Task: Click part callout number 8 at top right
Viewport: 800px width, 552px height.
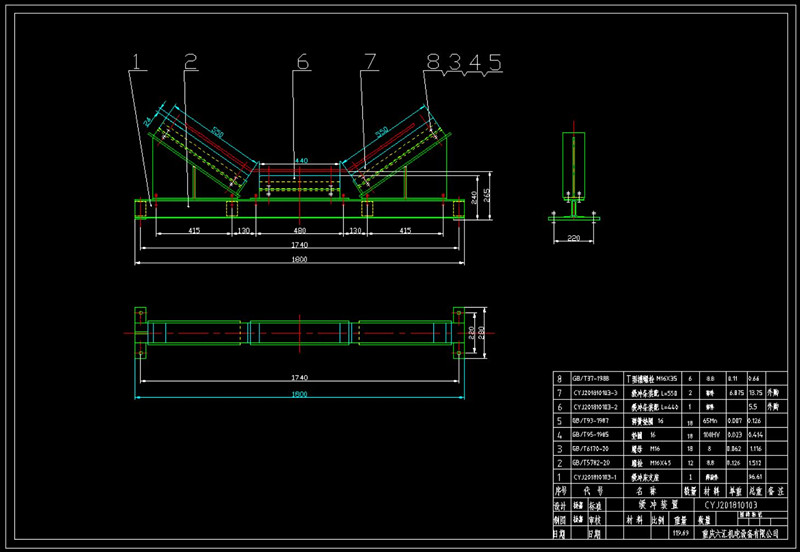Action: pos(434,62)
